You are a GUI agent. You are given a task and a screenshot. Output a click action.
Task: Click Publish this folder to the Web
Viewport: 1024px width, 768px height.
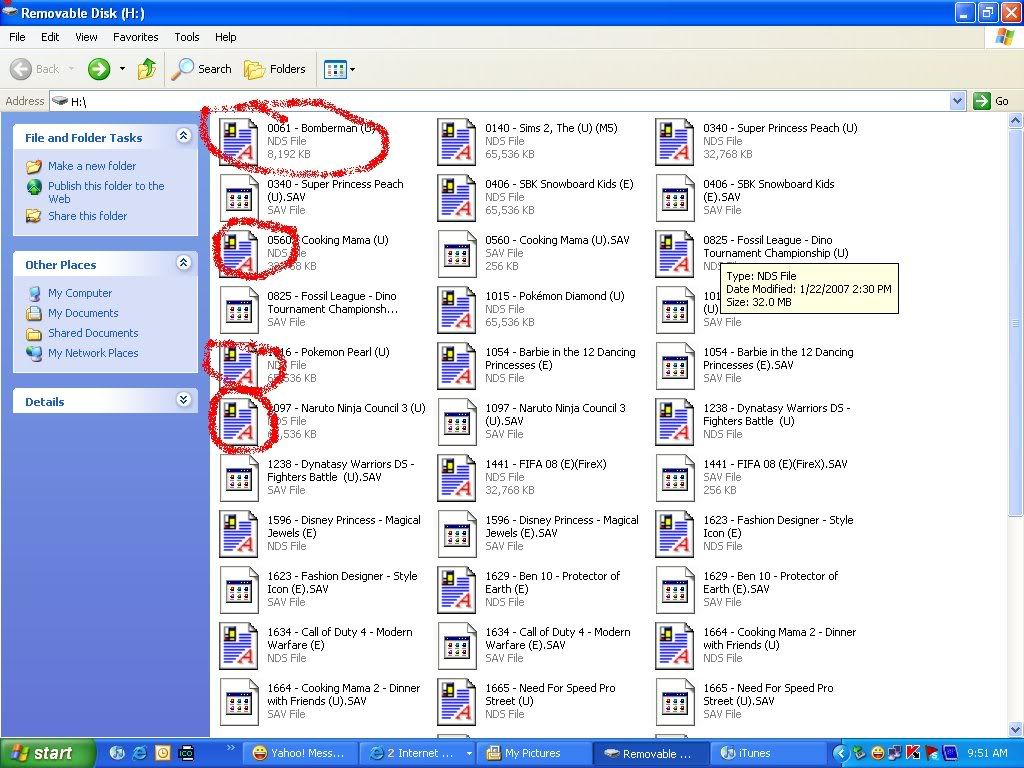pos(106,193)
